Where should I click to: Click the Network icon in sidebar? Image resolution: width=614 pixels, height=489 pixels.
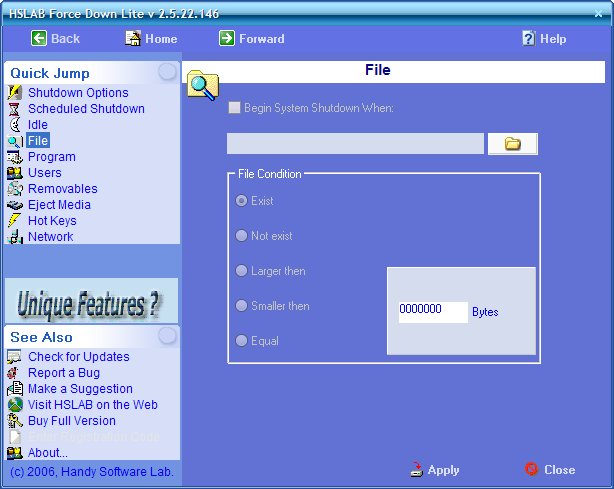[14, 237]
